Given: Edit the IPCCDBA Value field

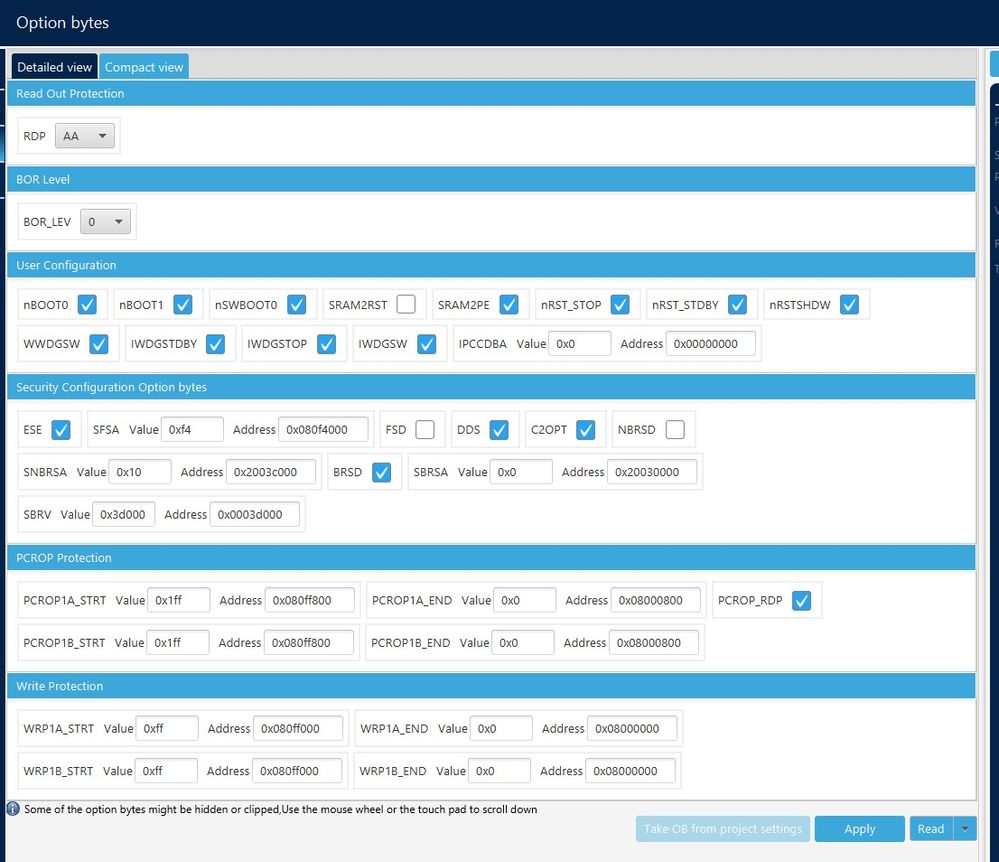Looking at the screenshot, I should click(x=580, y=344).
